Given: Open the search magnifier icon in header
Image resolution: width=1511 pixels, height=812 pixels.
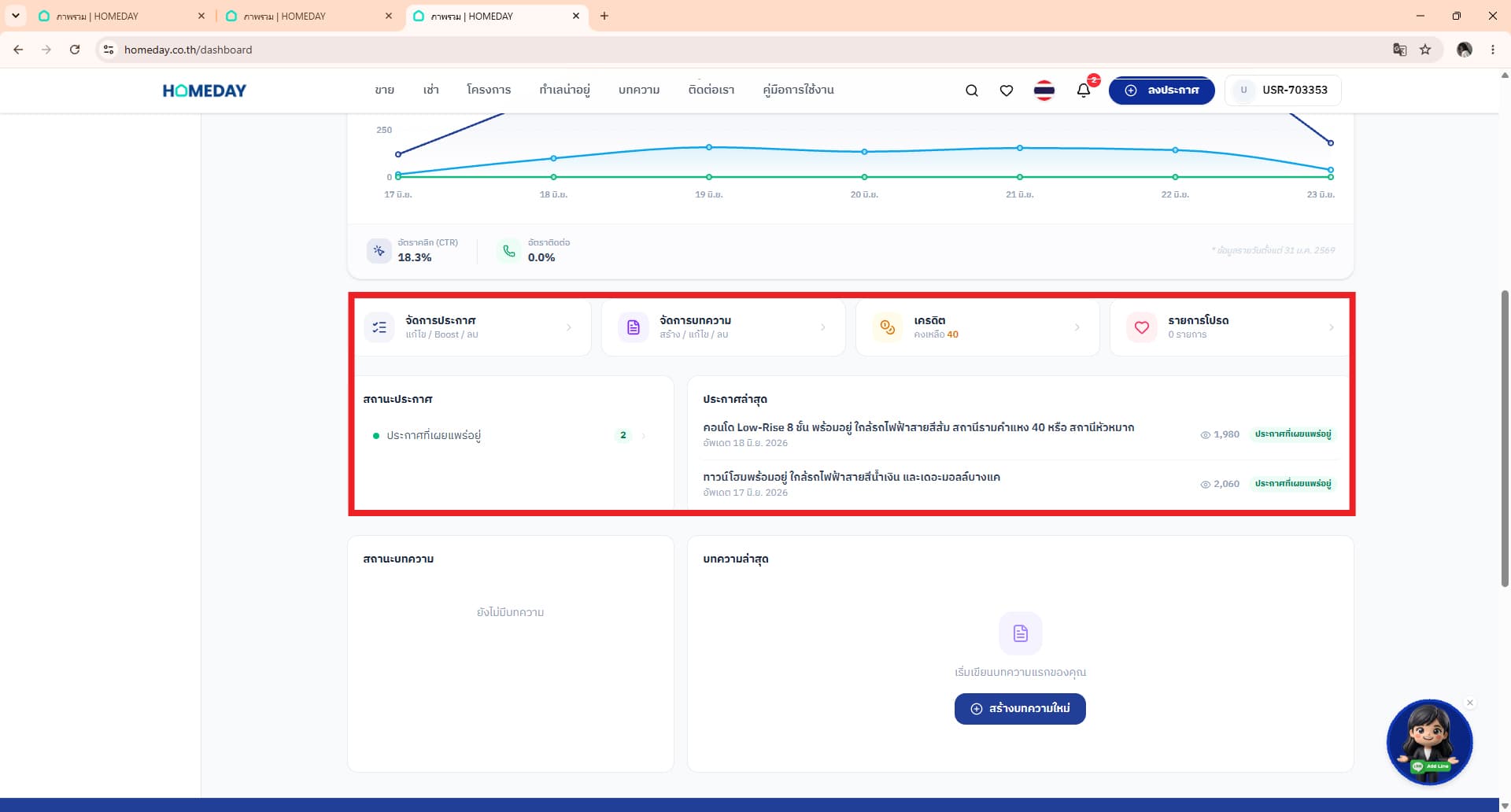Looking at the screenshot, I should coord(972,90).
